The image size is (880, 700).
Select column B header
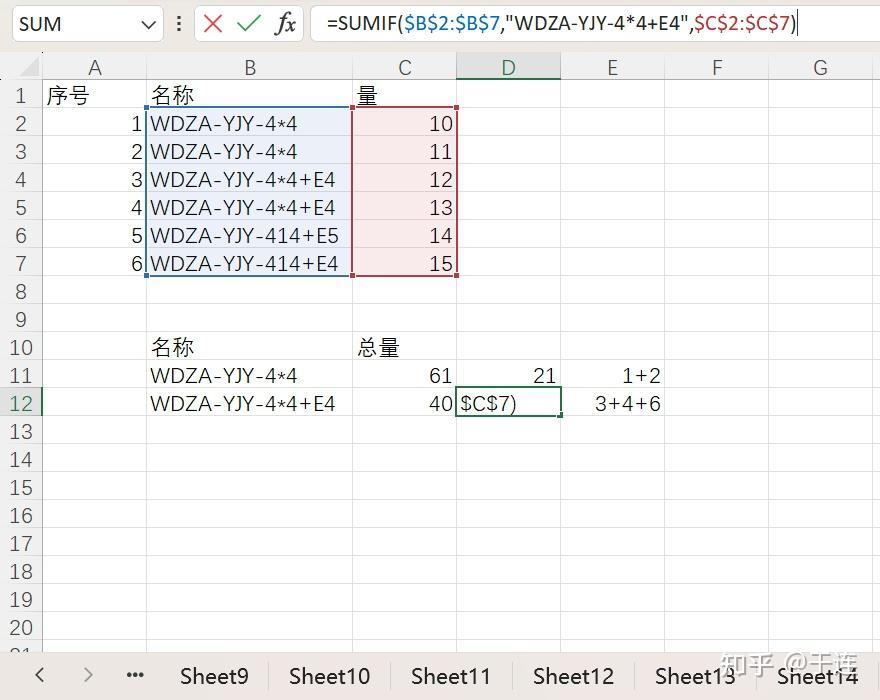click(x=249, y=67)
